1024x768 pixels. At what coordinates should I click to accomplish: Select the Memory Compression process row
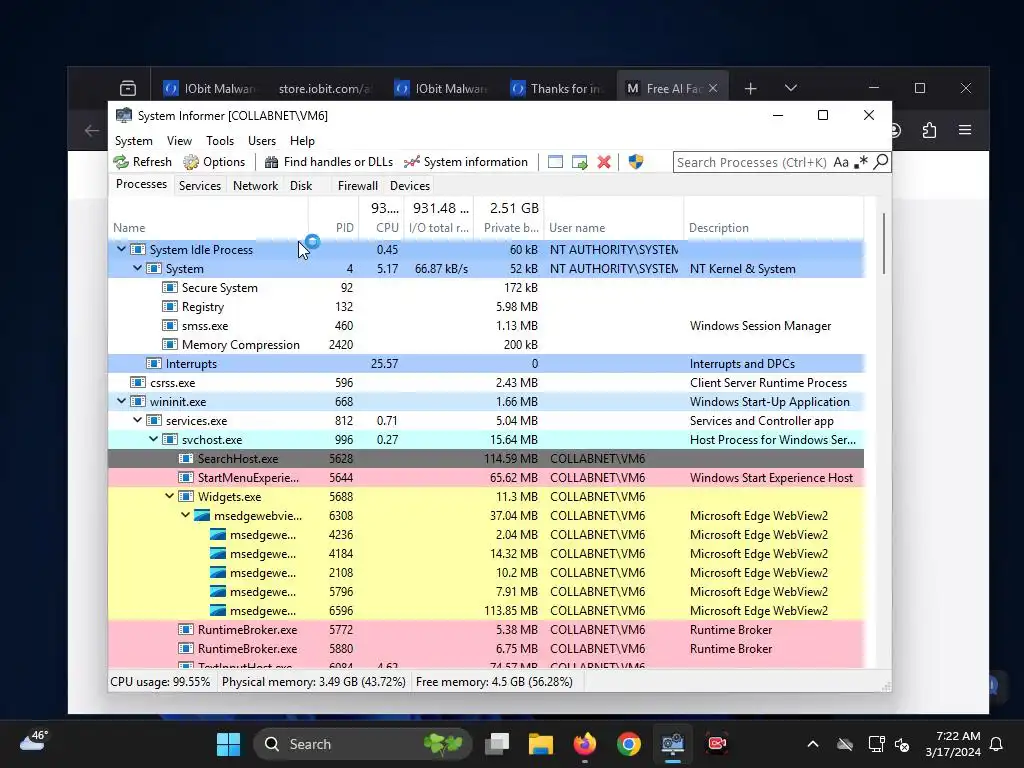487,344
